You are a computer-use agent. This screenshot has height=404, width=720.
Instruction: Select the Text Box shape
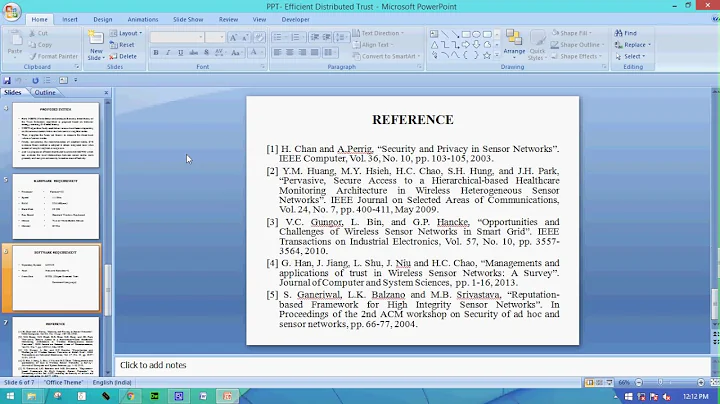tap(434, 34)
